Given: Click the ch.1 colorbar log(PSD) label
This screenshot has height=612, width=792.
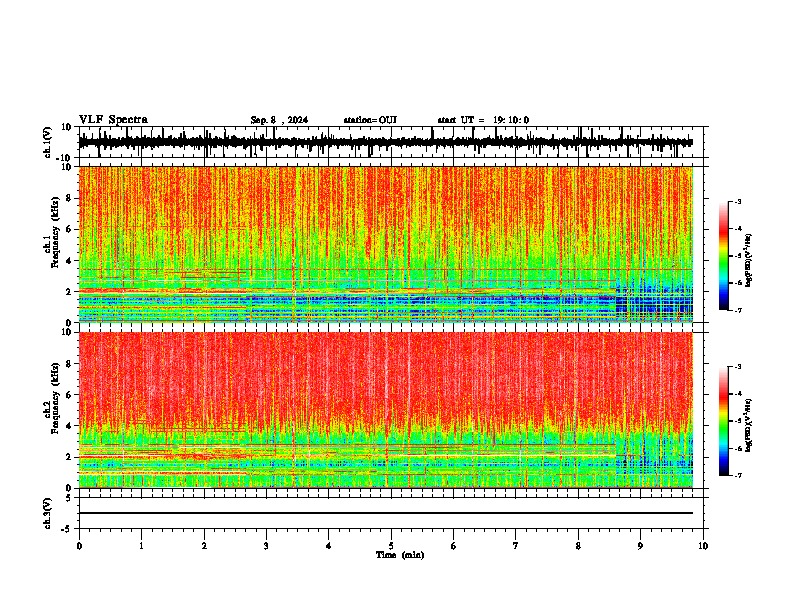Looking at the screenshot, I should [748, 261].
